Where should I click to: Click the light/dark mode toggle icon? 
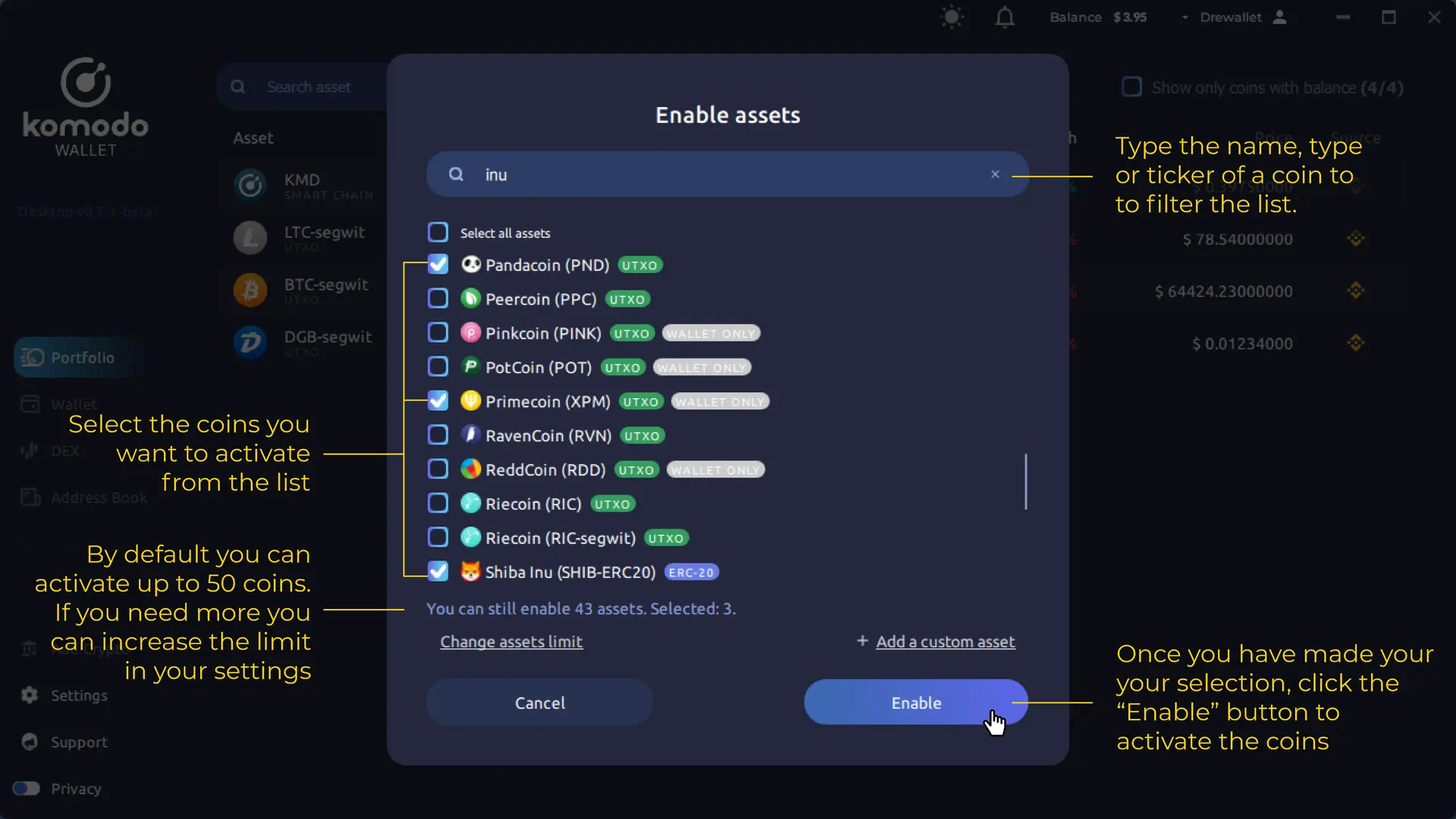[952, 17]
